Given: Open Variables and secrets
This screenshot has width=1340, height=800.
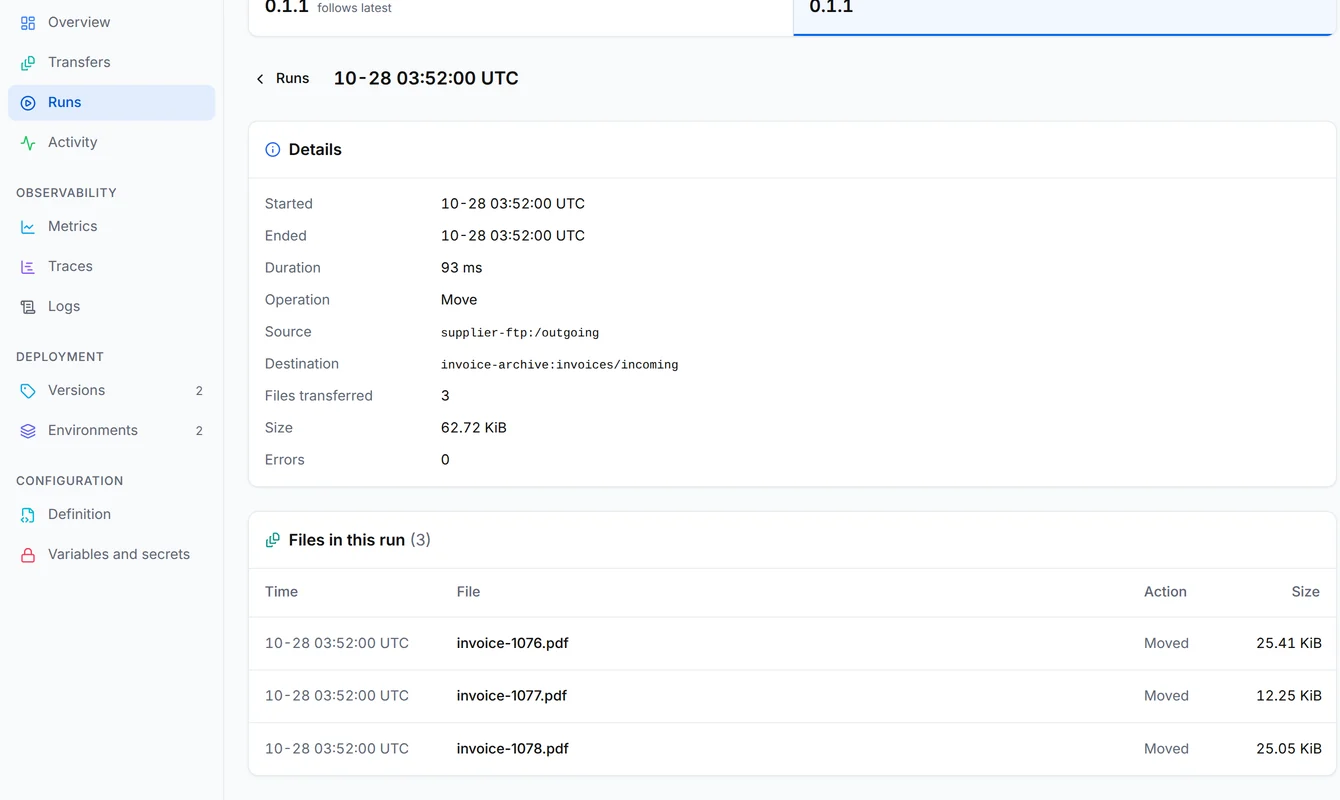Looking at the screenshot, I should (x=111, y=554).
